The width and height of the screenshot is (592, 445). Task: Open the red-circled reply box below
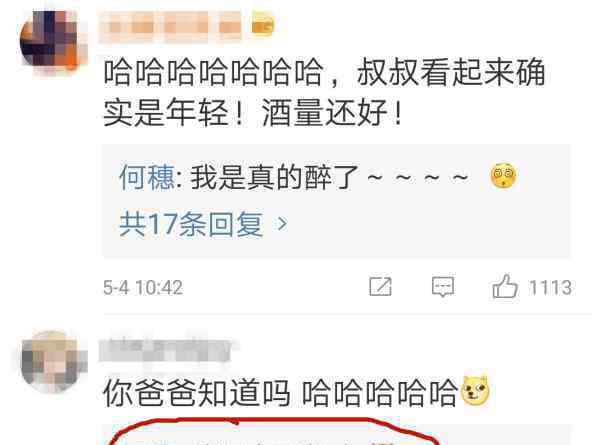[x=276, y=433]
